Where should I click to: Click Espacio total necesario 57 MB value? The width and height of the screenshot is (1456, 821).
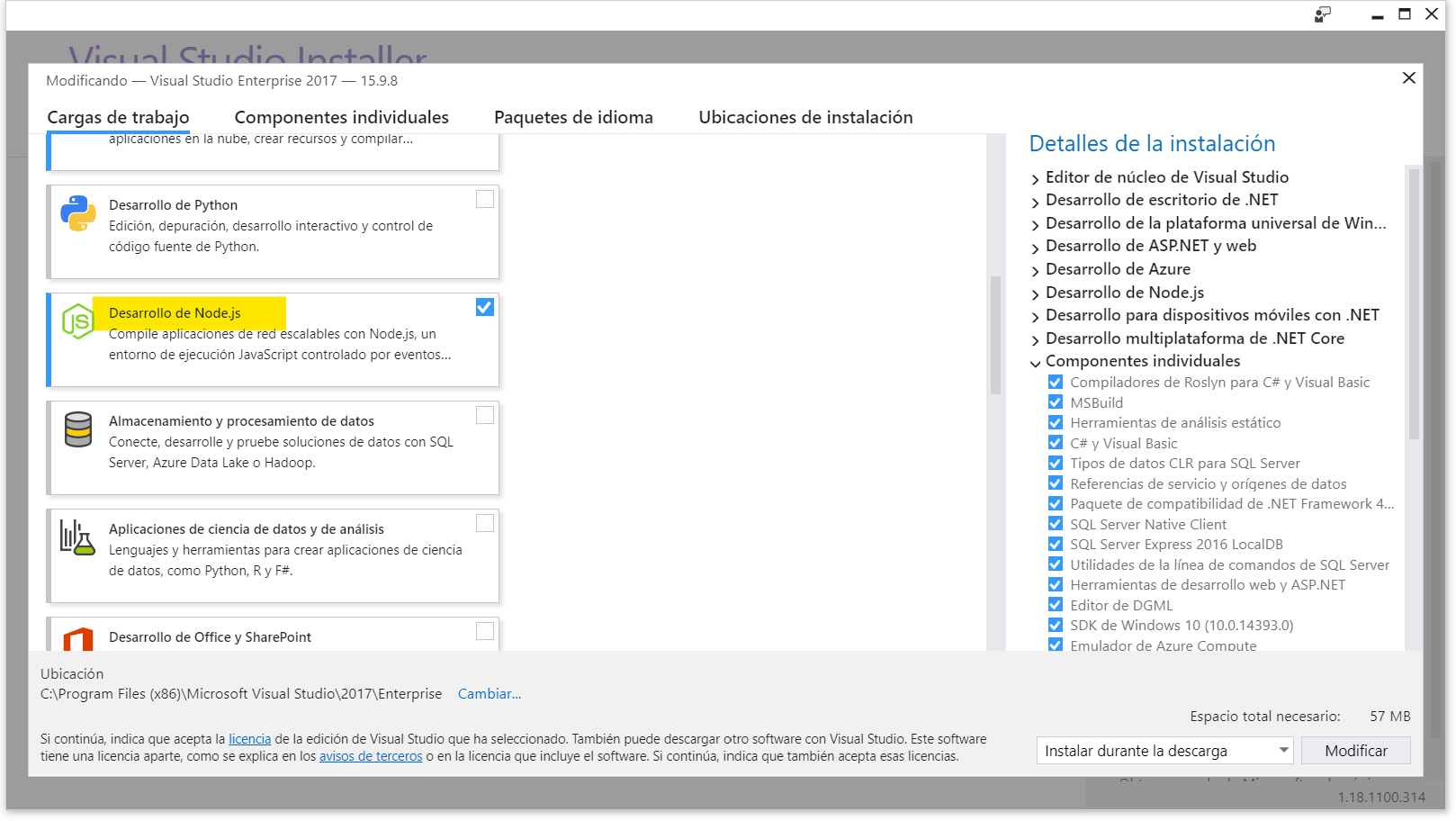pos(1390,717)
